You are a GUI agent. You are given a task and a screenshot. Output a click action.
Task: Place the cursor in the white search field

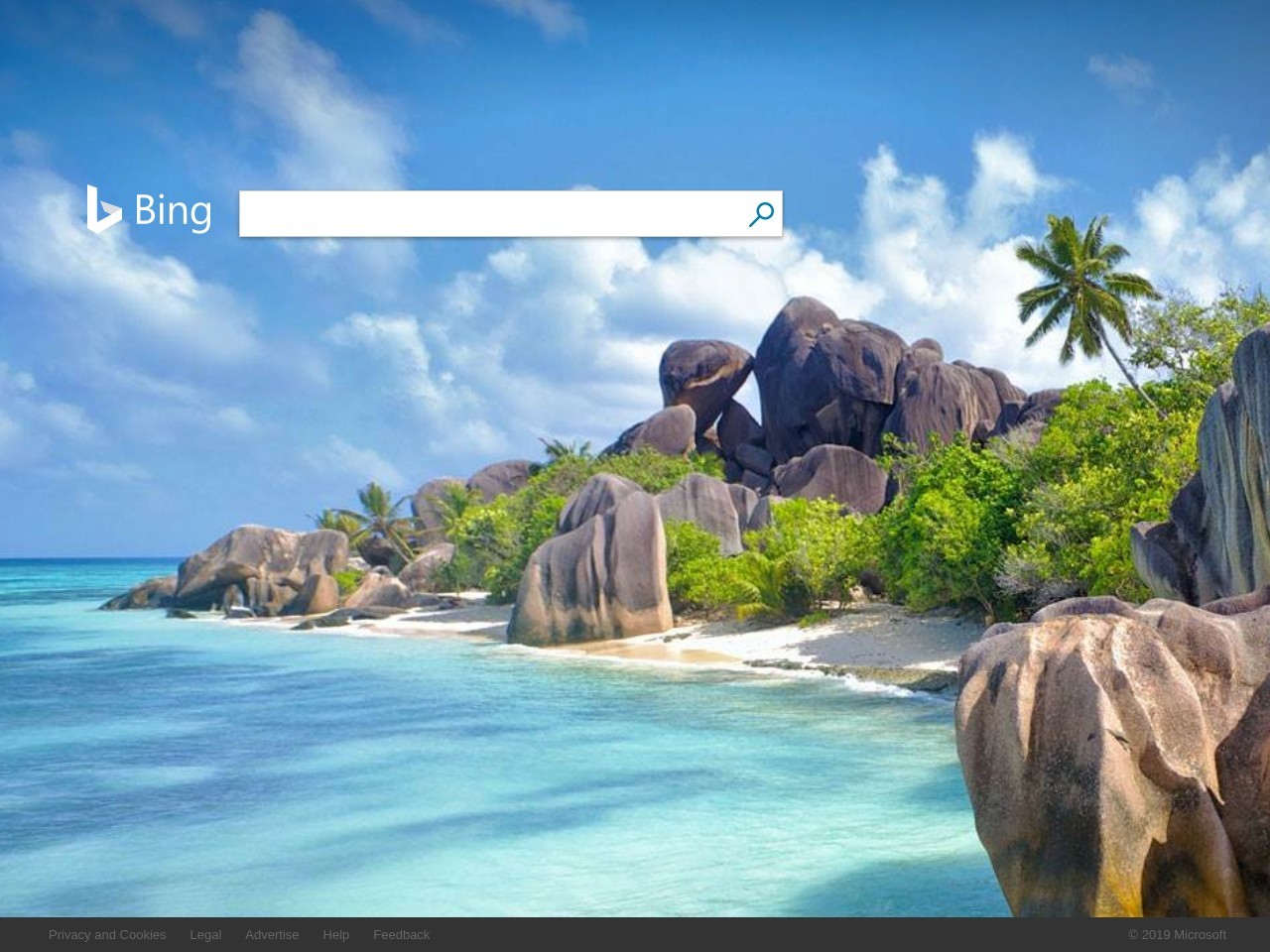click(492, 214)
